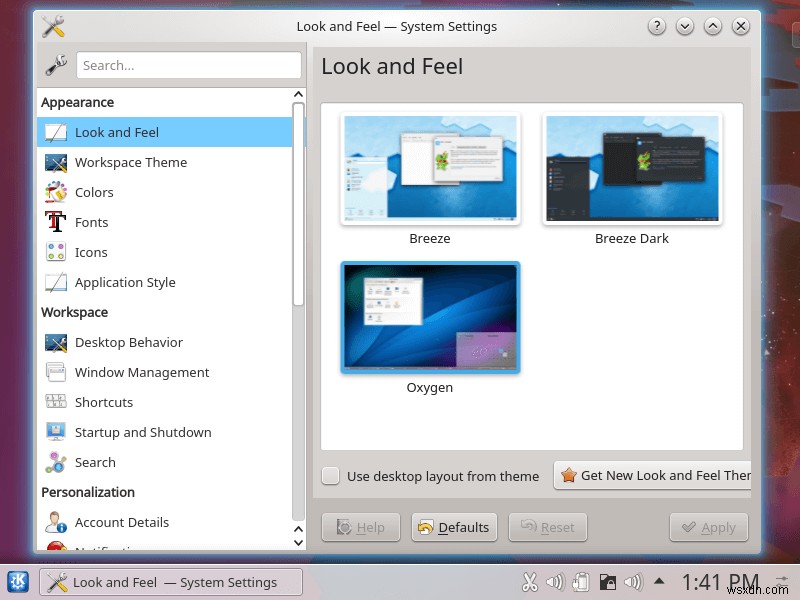Open Fonts settings
The image size is (800, 600).
91,222
